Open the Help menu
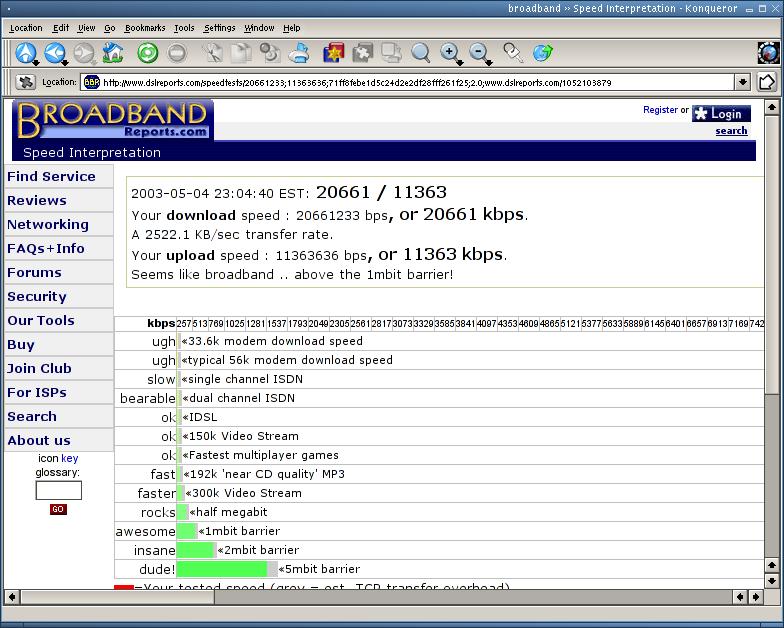The height and width of the screenshot is (628, 784). (x=292, y=28)
